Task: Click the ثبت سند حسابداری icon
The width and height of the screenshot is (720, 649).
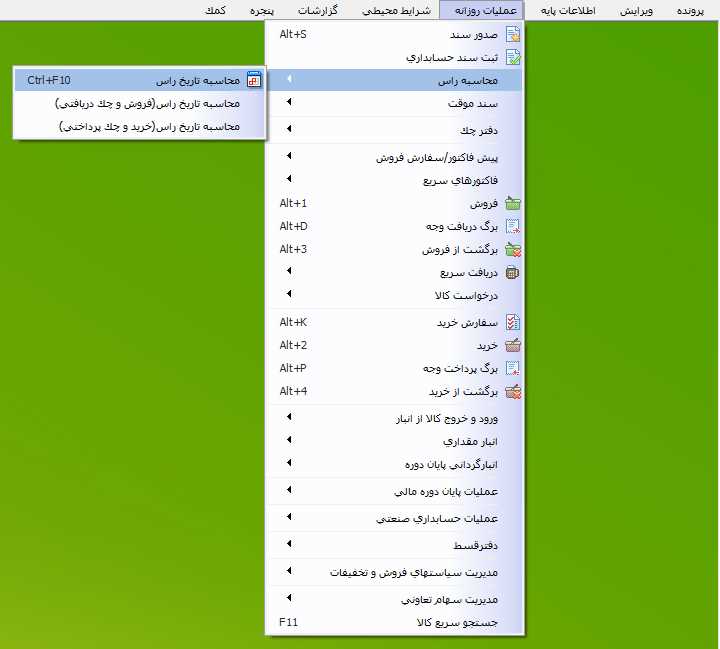Action: [513, 58]
